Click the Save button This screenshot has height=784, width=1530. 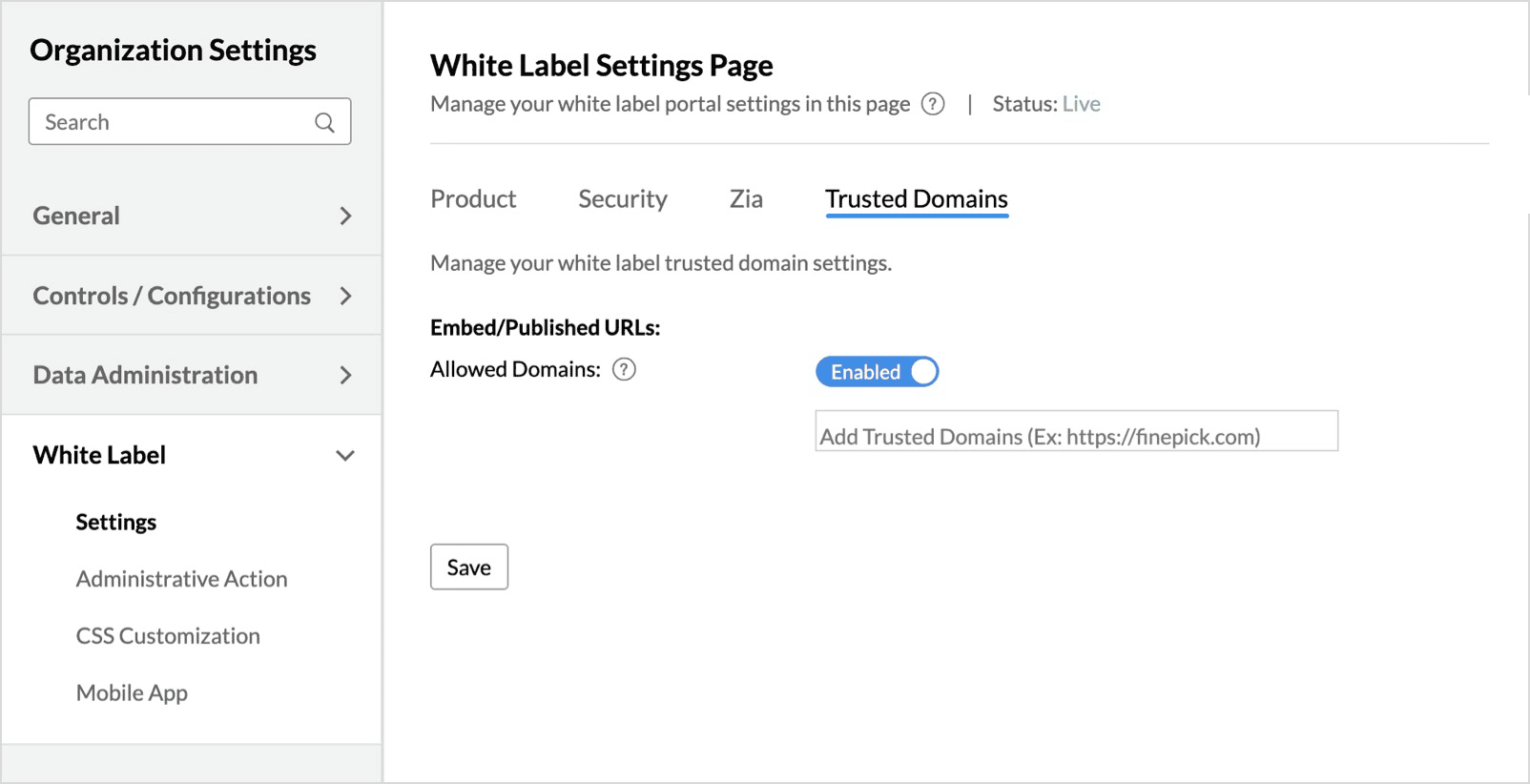[469, 567]
